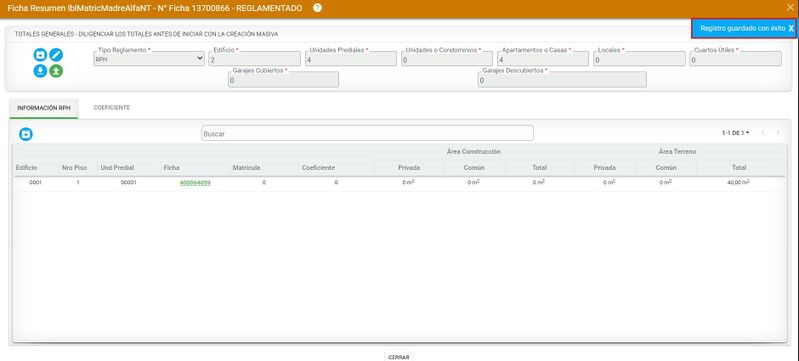Screen dimensions: 799x361
Task: Click the Nro Piso column header
Action: (x=74, y=167)
